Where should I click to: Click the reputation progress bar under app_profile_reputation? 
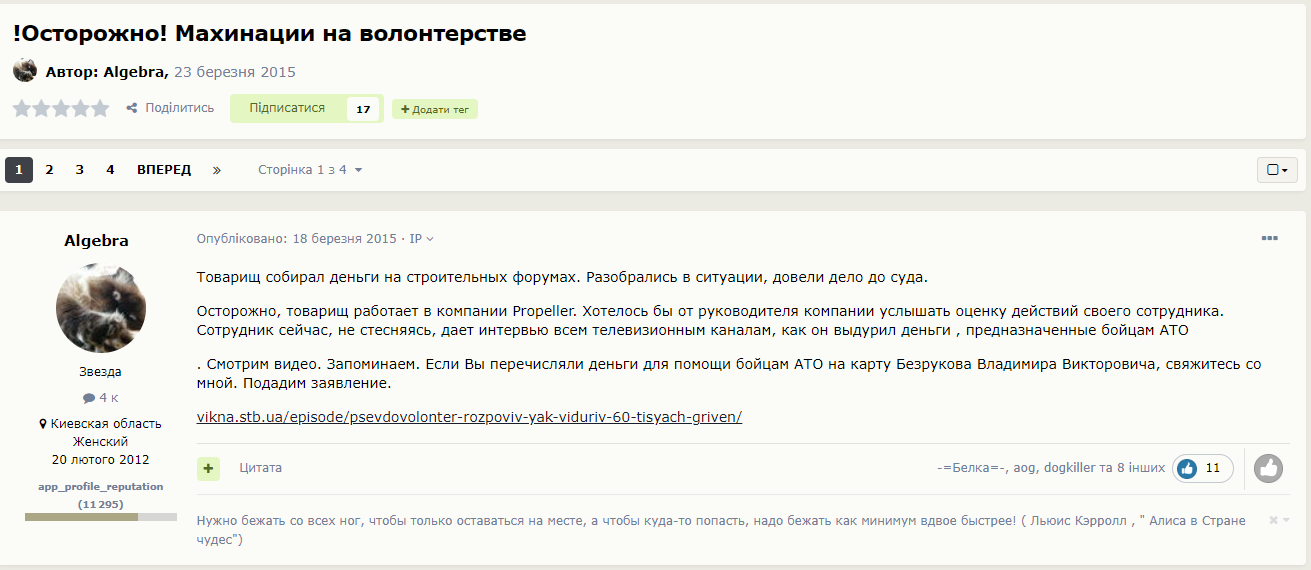(94, 517)
